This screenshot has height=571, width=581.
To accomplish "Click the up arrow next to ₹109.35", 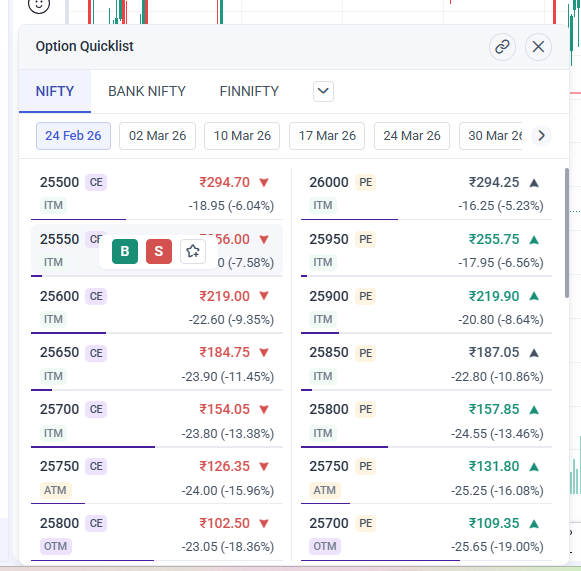I will (534, 524).
